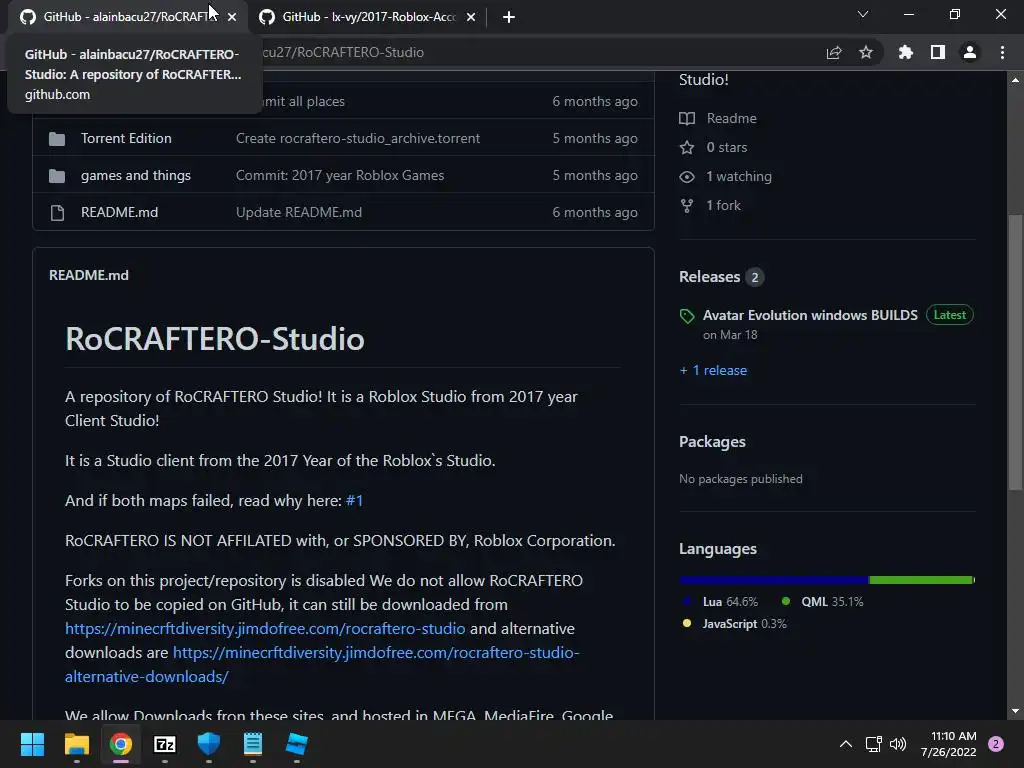Open the Windows Start menu
The height and width of the screenshot is (768, 1024).
32,744
